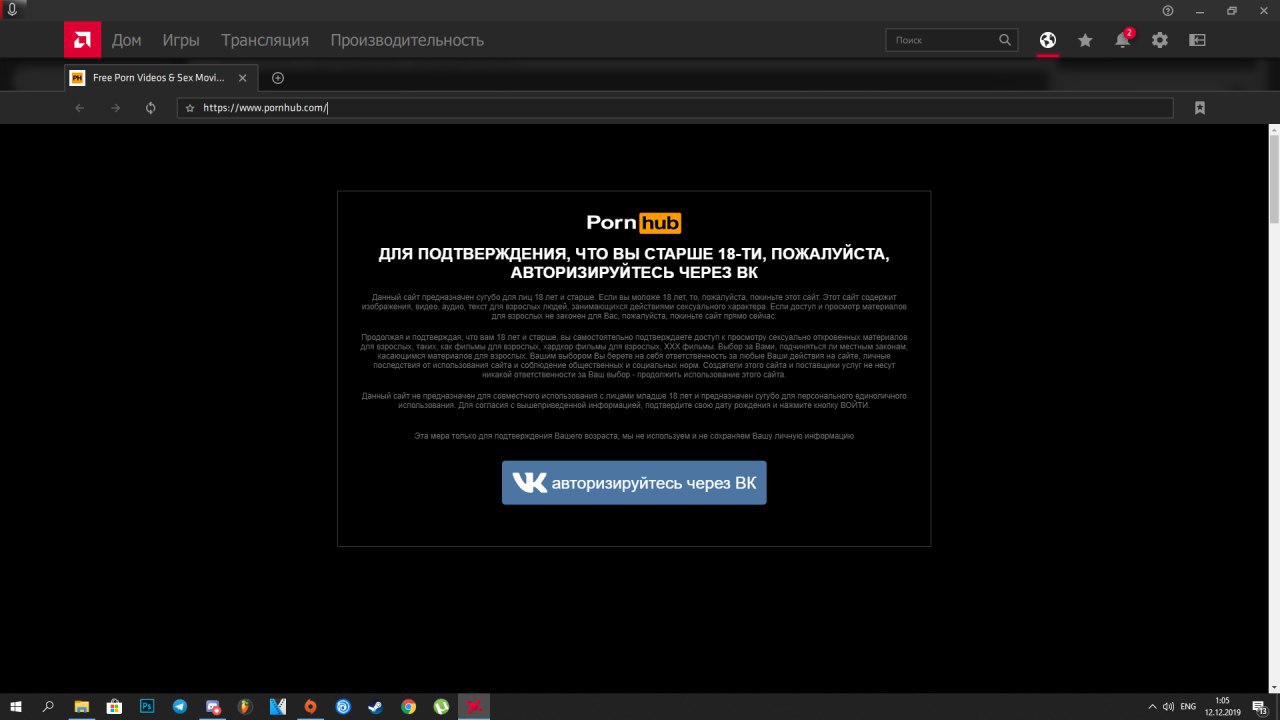
Task: Open favorites star icon in Radeon header
Action: pos(1085,40)
